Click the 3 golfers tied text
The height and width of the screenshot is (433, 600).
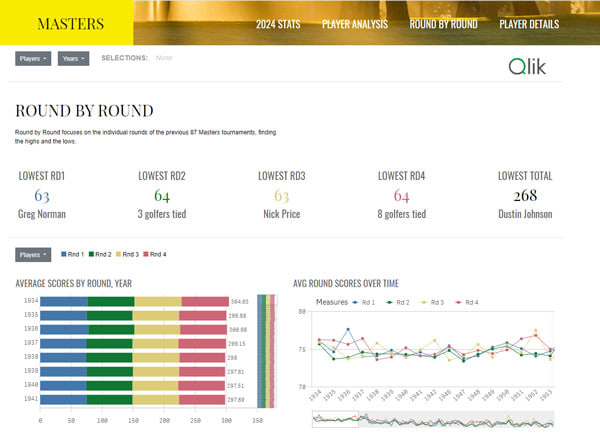pyautogui.click(x=162, y=214)
